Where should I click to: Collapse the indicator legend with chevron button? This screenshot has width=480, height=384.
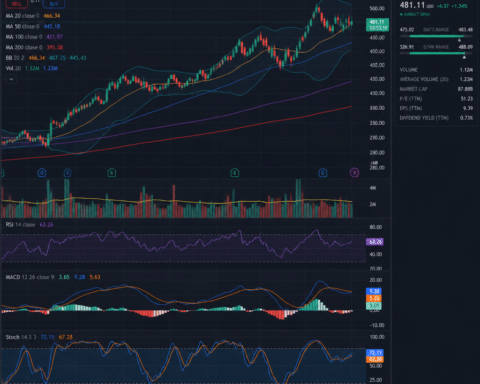(x=11, y=79)
